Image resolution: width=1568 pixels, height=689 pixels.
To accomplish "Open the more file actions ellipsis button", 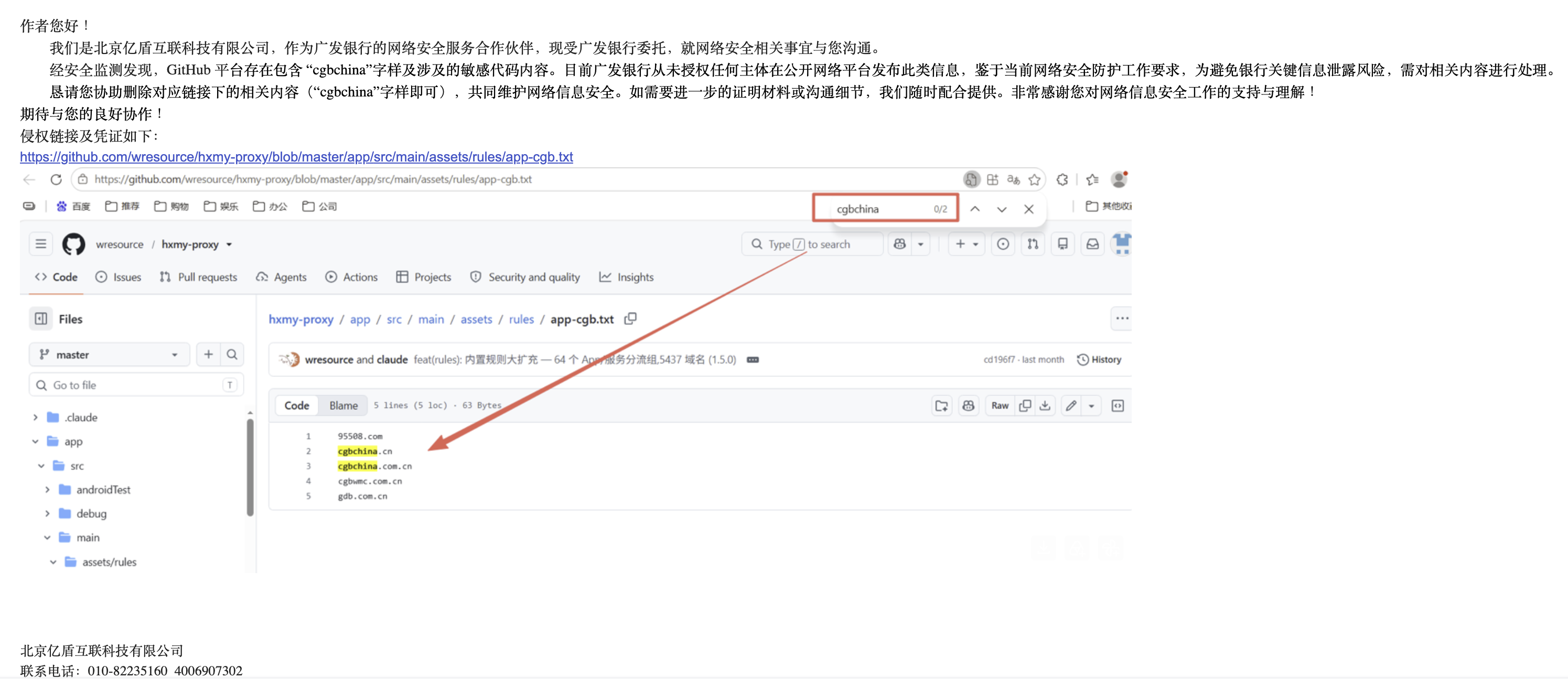I will point(1122,318).
